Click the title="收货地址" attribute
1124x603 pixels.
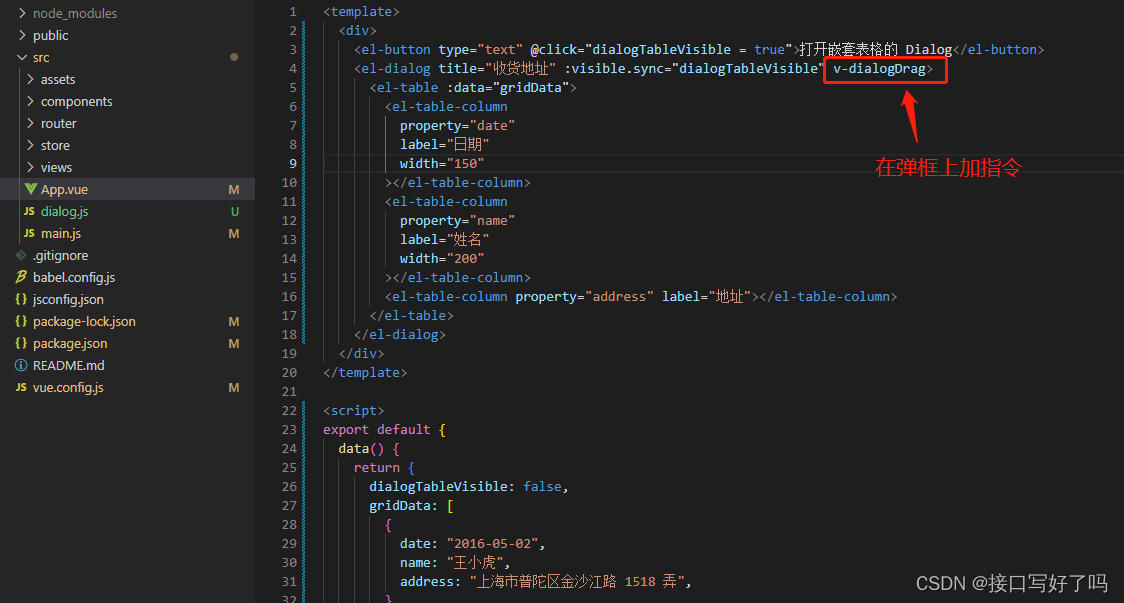pos(497,69)
